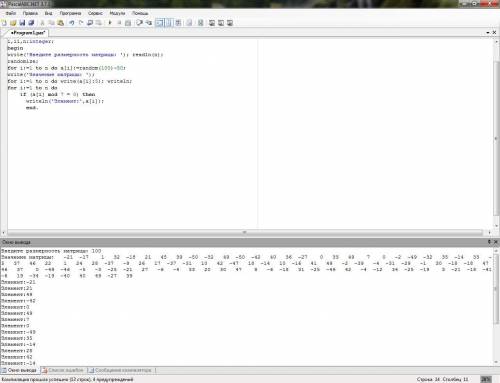Click the Cut scissors icon
This screenshot has width=500, height=383.
(x=42, y=23)
